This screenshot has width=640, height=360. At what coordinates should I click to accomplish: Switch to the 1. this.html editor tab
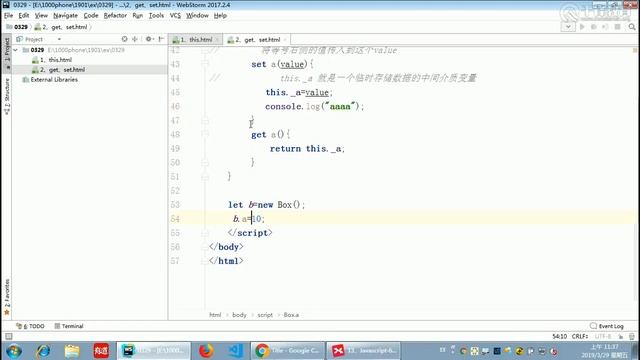tap(196, 40)
